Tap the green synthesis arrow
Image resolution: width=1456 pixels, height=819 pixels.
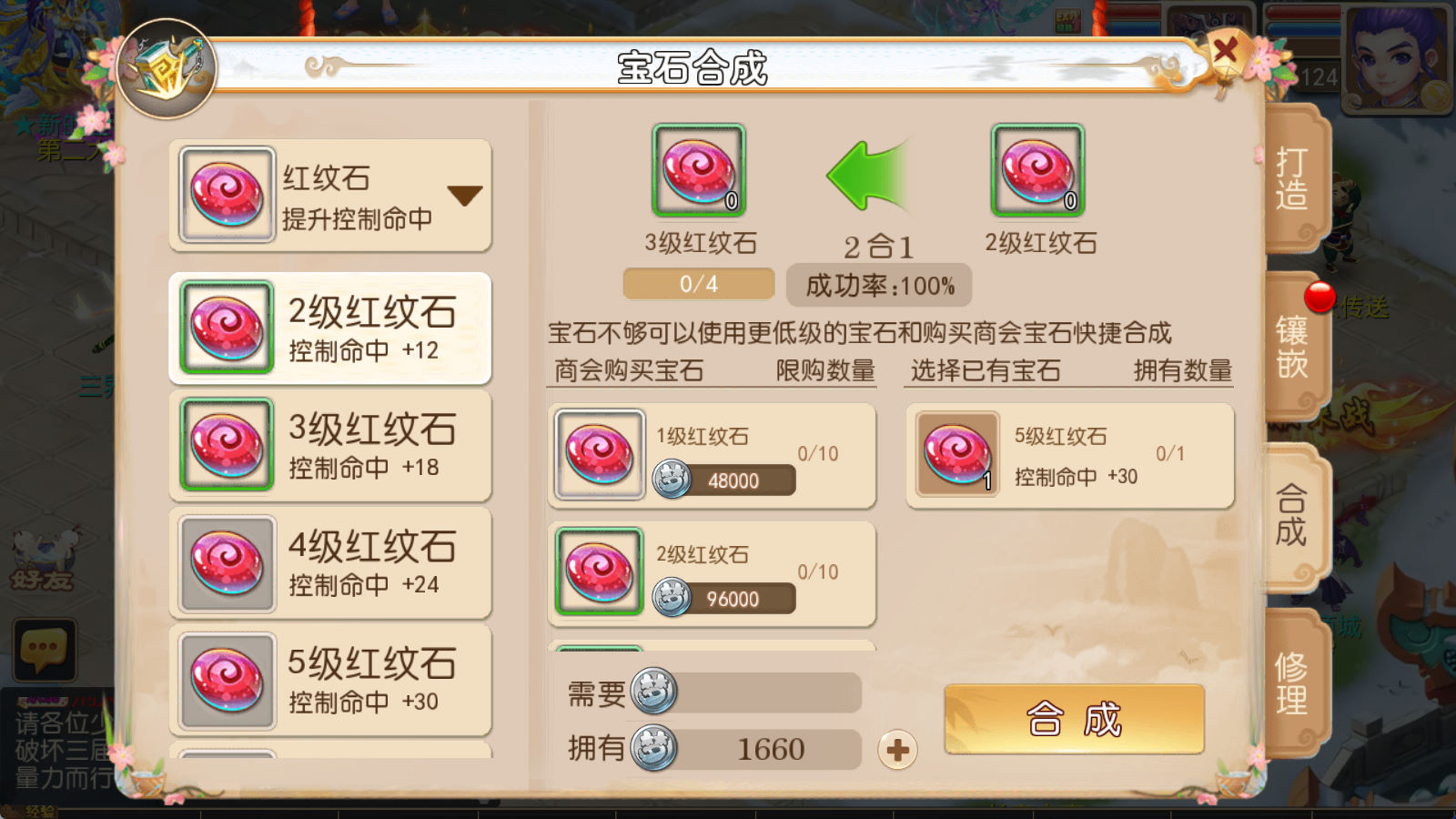(869, 175)
